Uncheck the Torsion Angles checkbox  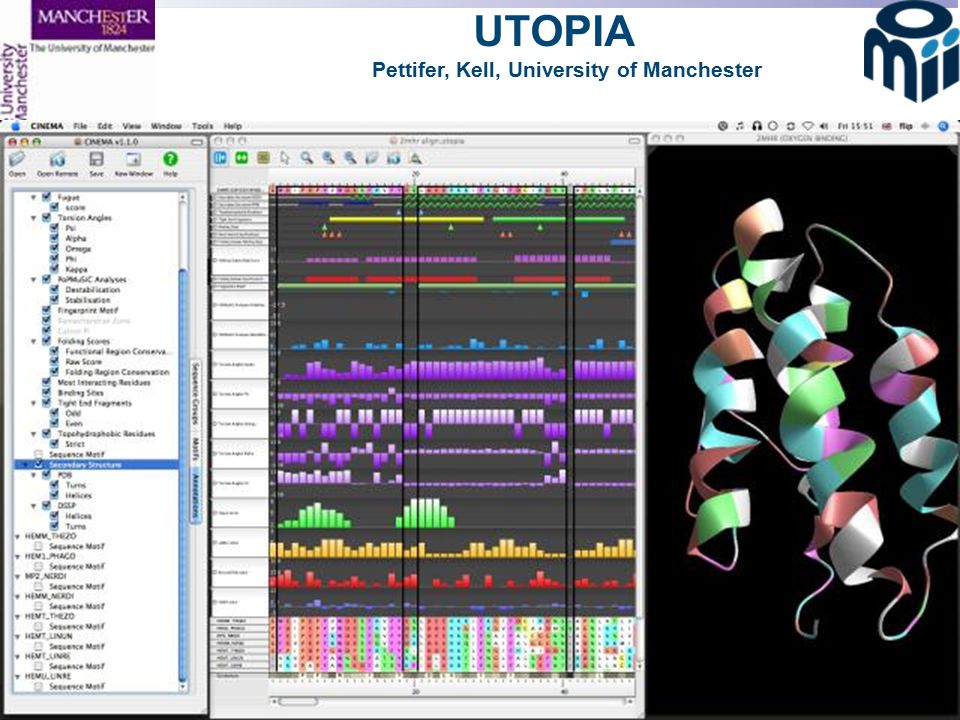click(47, 217)
